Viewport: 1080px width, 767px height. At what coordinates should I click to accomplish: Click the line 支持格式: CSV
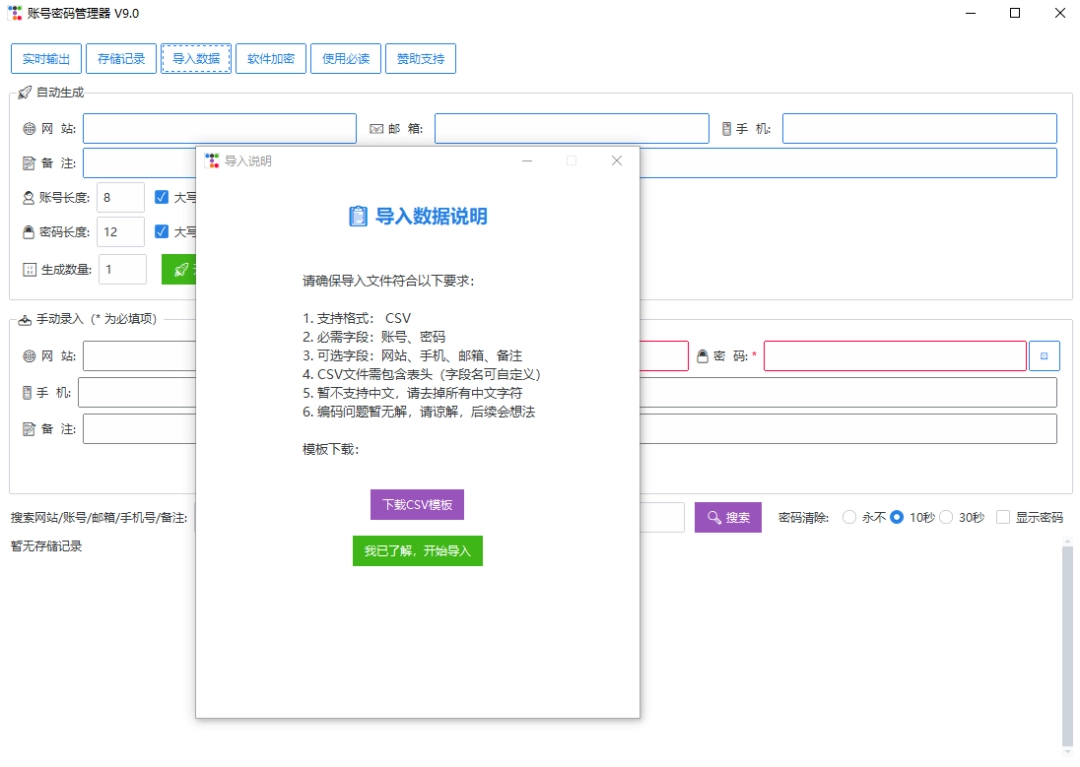pos(357,318)
